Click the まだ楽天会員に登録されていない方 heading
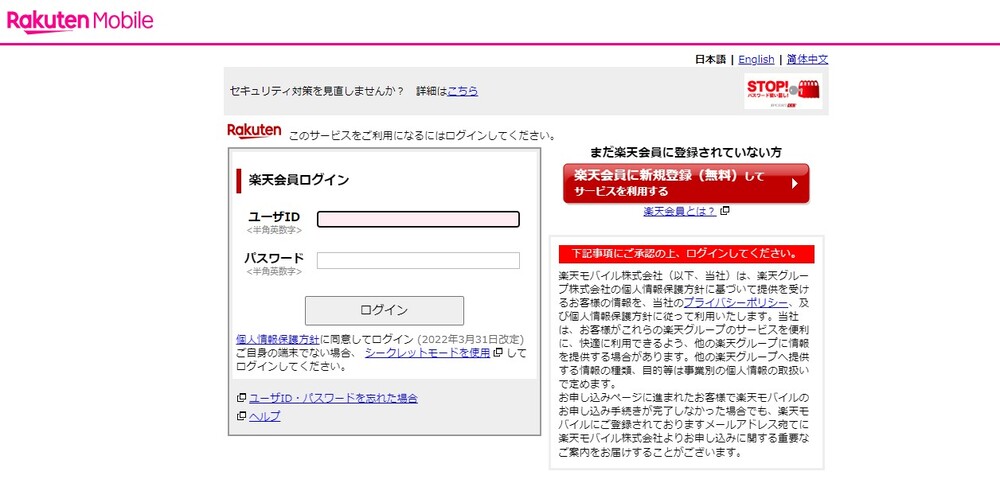This screenshot has height=491, width=1000. point(686,152)
